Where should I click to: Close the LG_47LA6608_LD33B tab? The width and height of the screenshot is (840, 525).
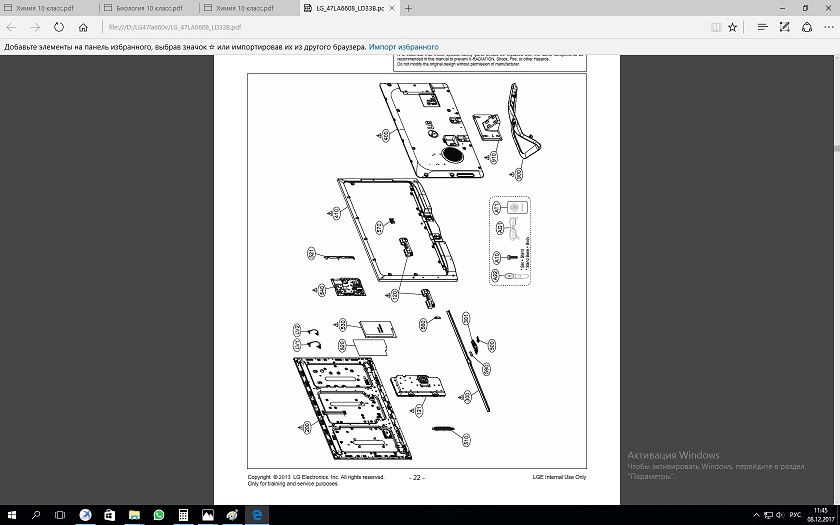(391, 8)
